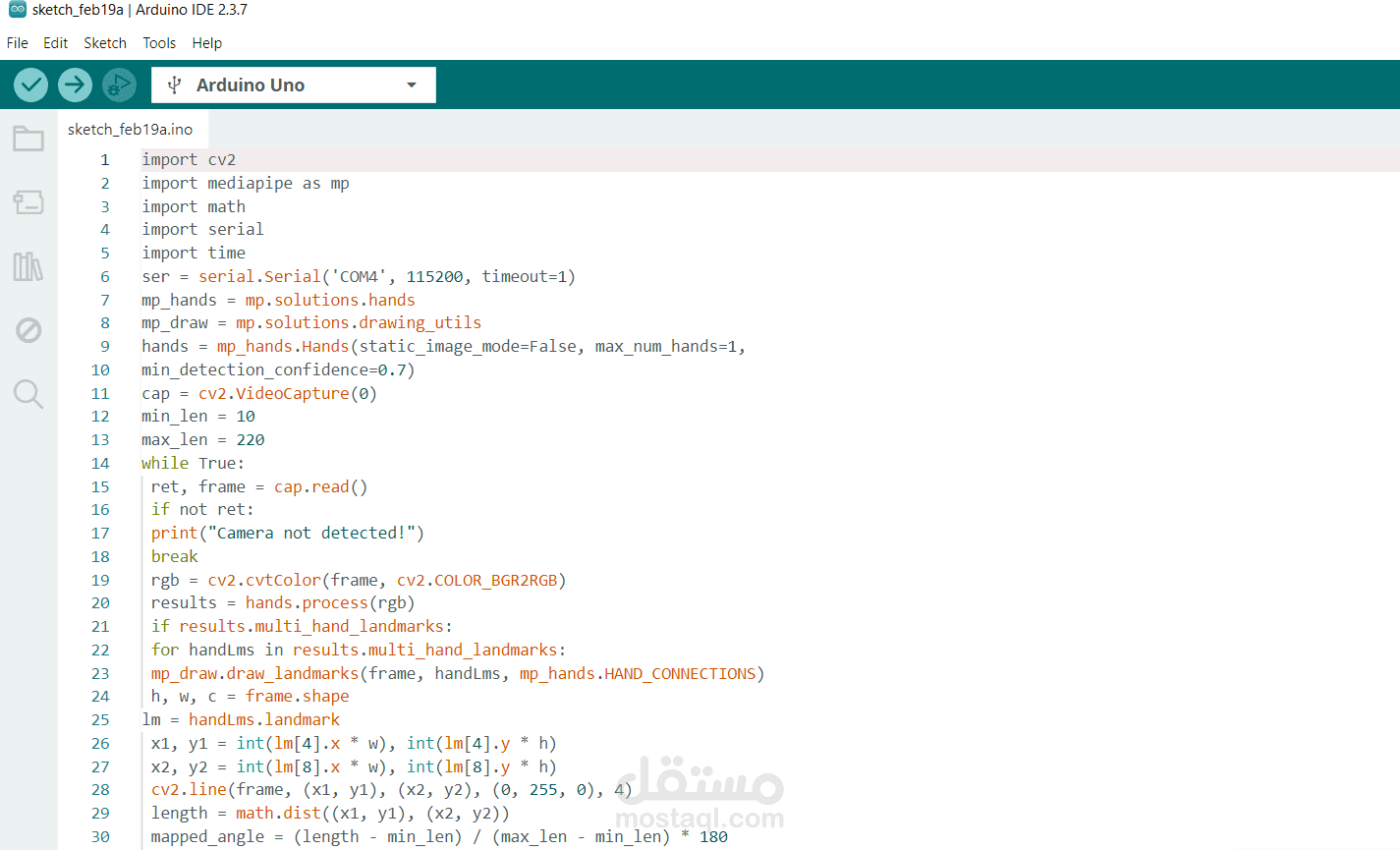Open the Boards Manager panel
Screen dimensions: 1400x850
click(28, 202)
